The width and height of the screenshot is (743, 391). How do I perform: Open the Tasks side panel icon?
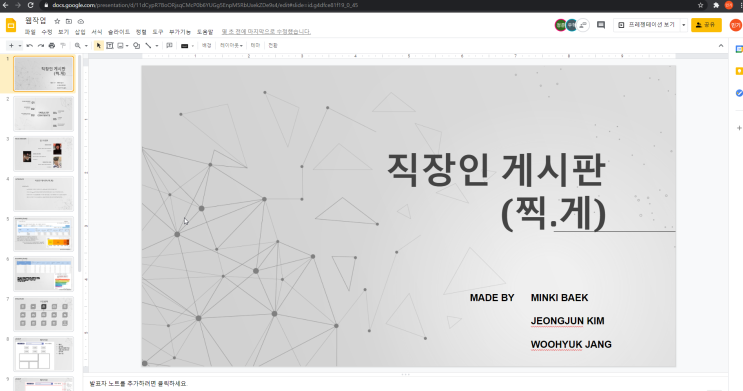[739, 93]
